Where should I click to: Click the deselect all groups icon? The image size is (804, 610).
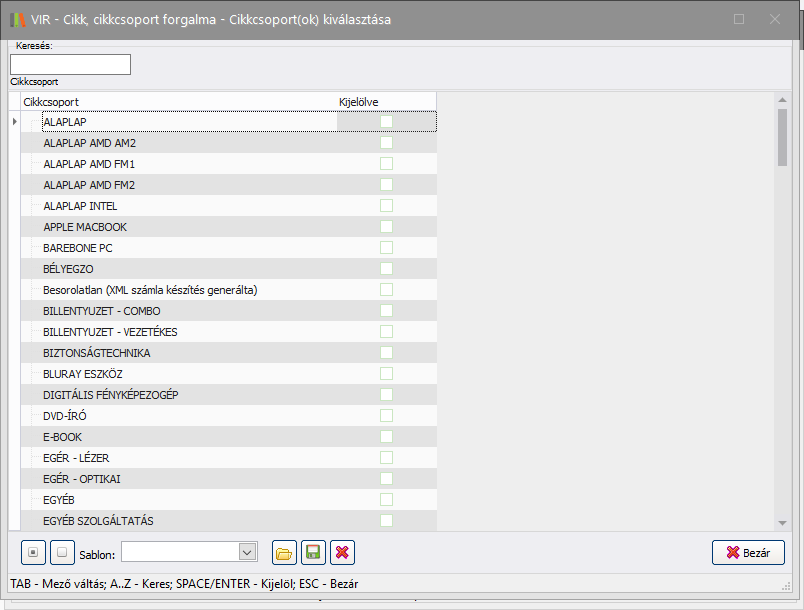62,552
